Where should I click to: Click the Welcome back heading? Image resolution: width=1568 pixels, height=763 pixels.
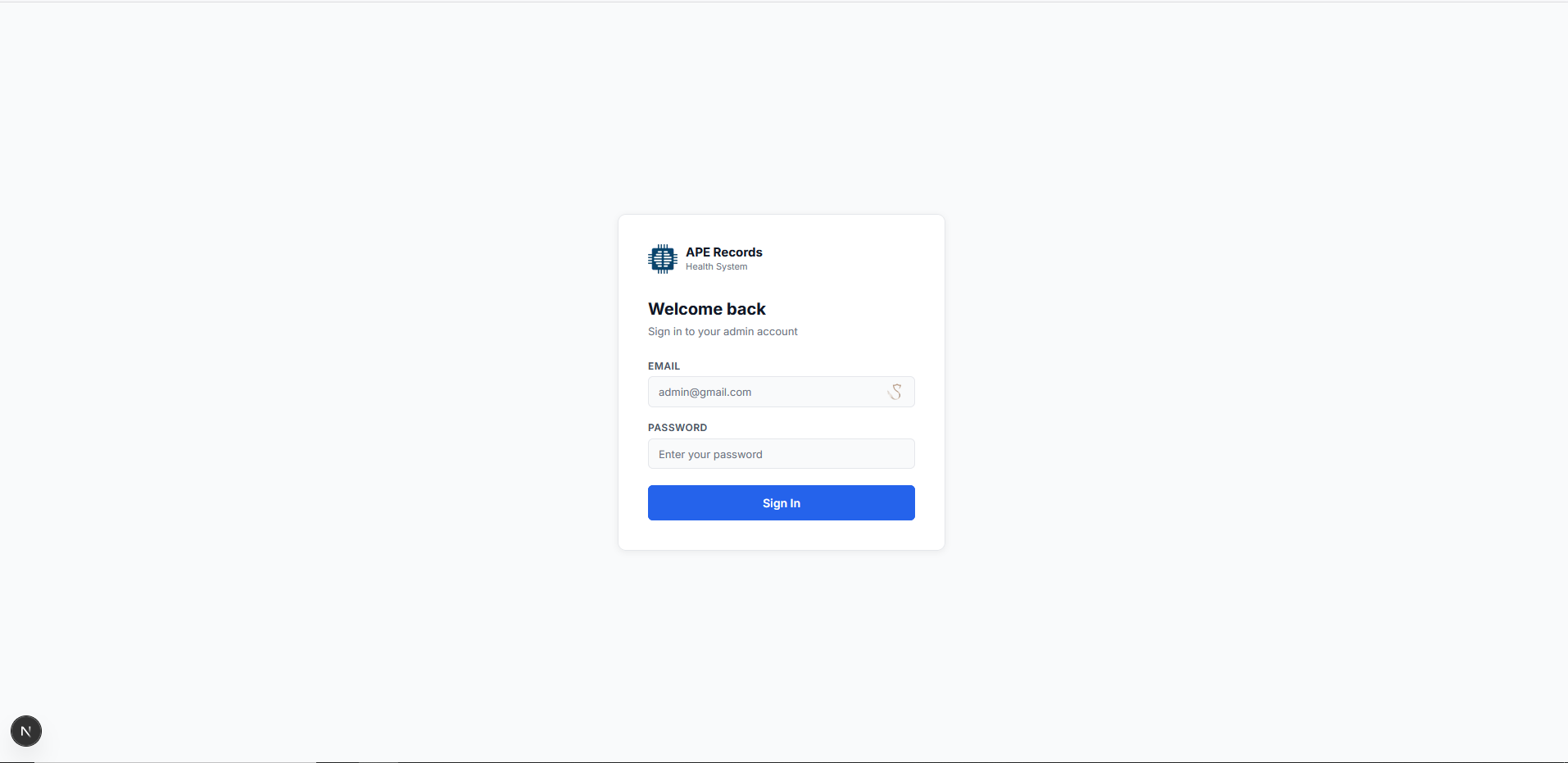click(707, 309)
